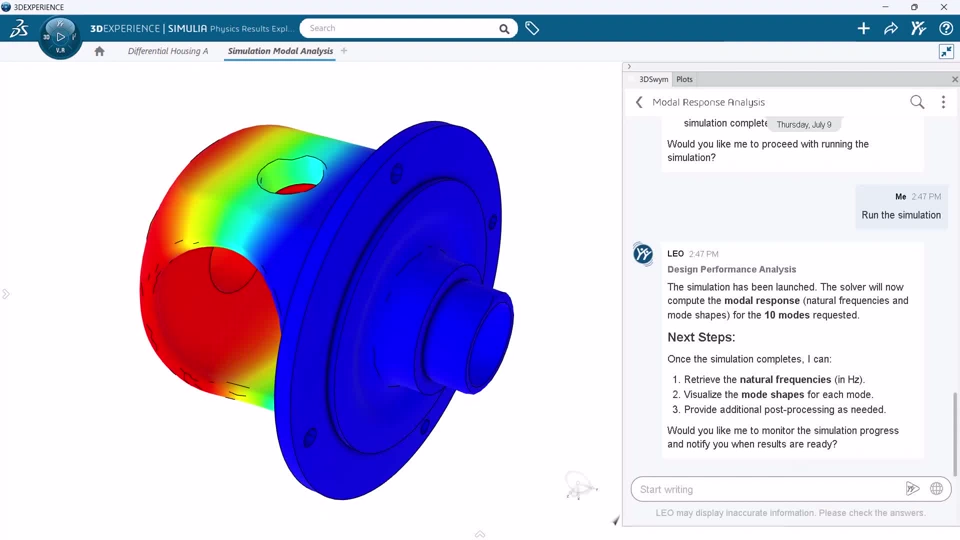Open the tags (6WTags) icon
The width and height of the screenshot is (960, 540).
coord(532,28)
